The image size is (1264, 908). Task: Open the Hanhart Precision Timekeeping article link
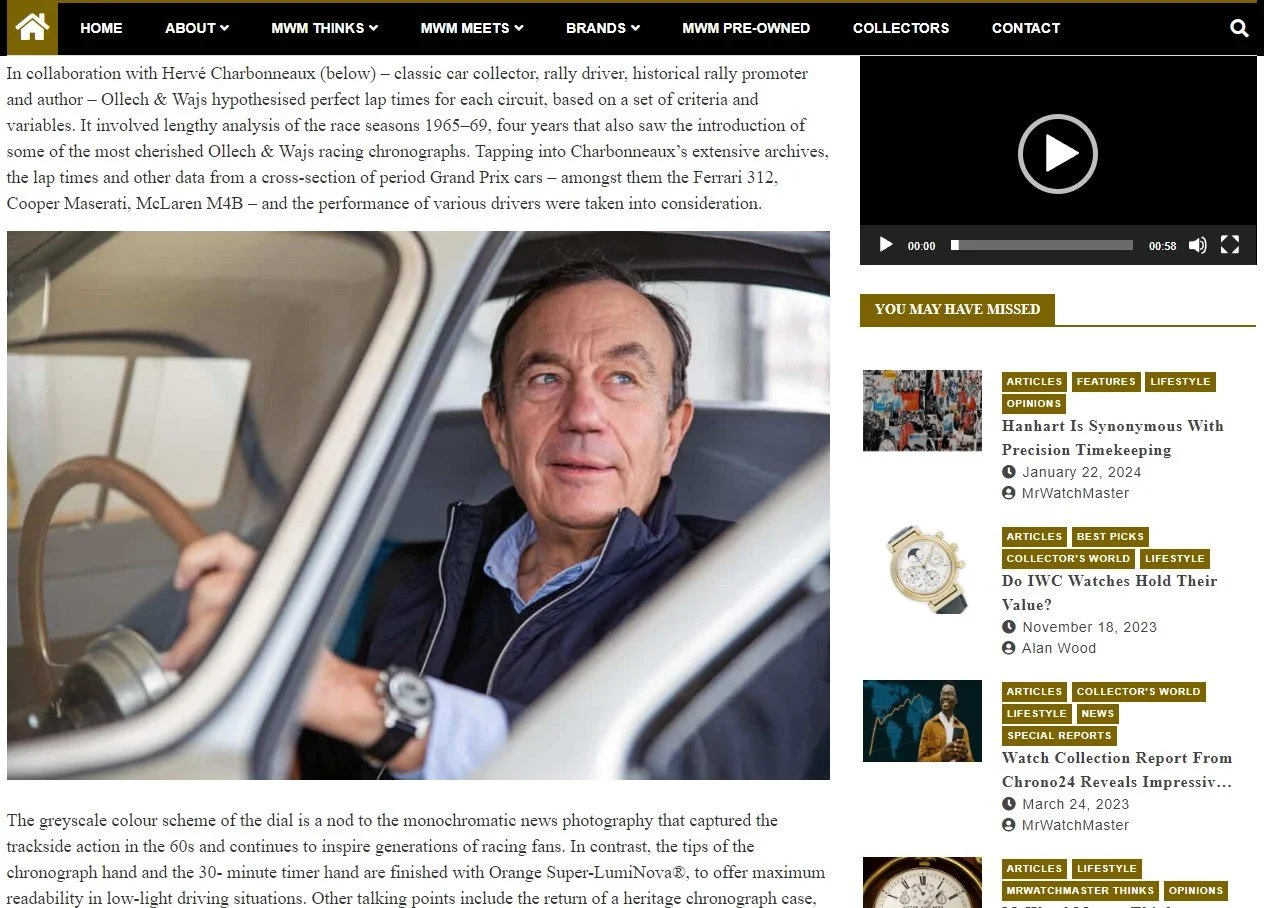pyautogui.click(x=1113, y=438)
